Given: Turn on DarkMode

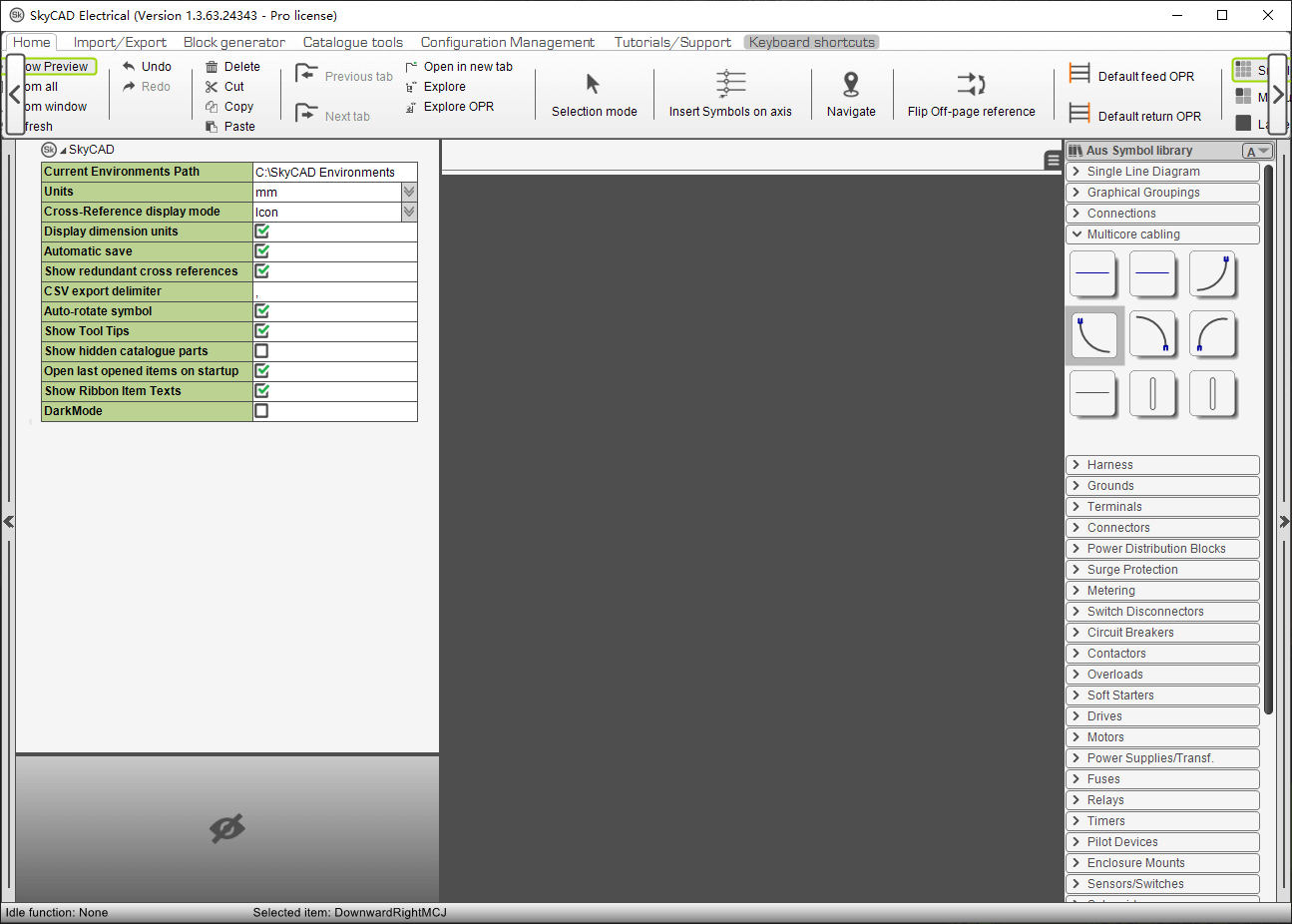Looking at the screenshot, I should (x=261, y=410).
